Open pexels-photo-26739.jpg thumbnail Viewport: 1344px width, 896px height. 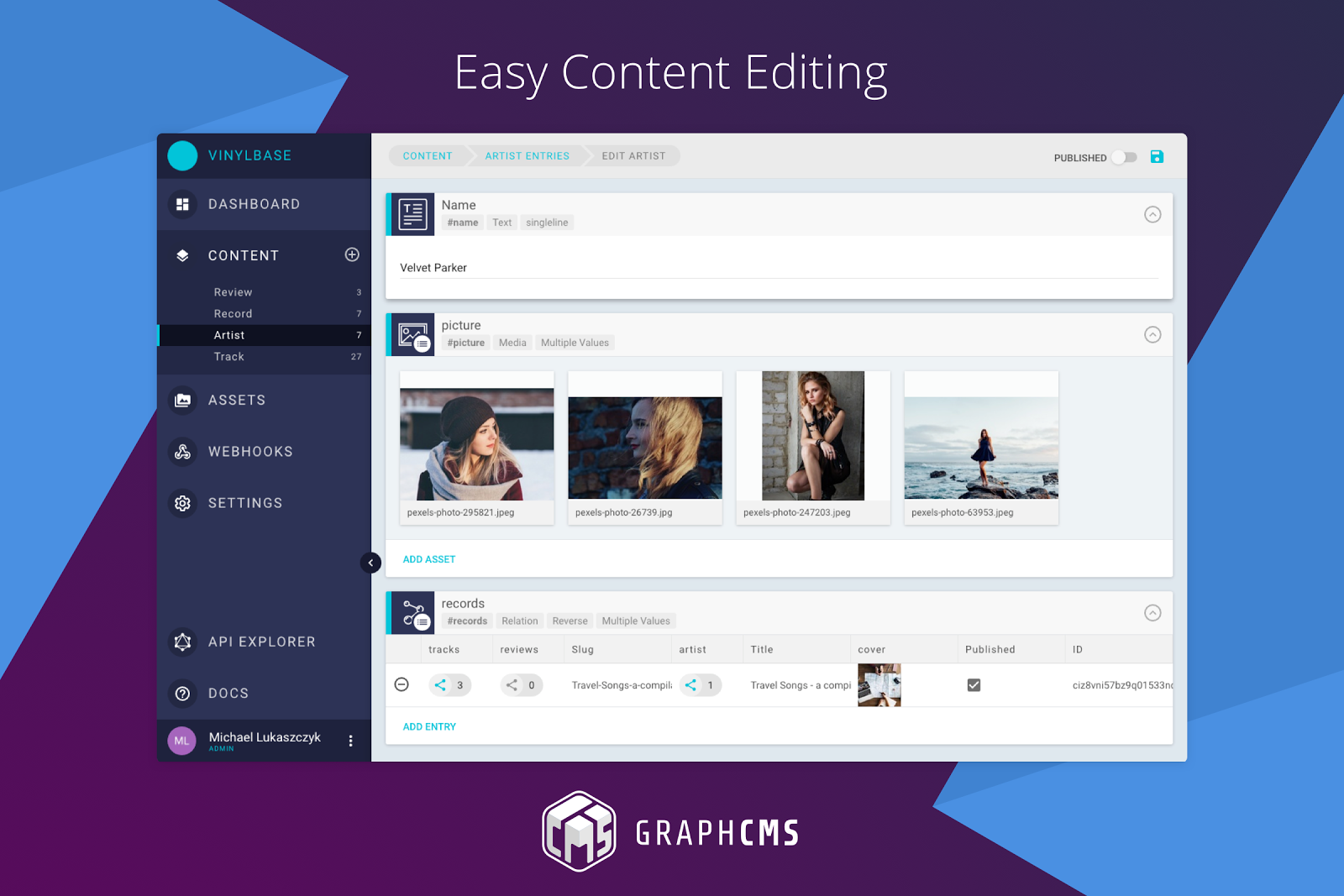(645, 448)
